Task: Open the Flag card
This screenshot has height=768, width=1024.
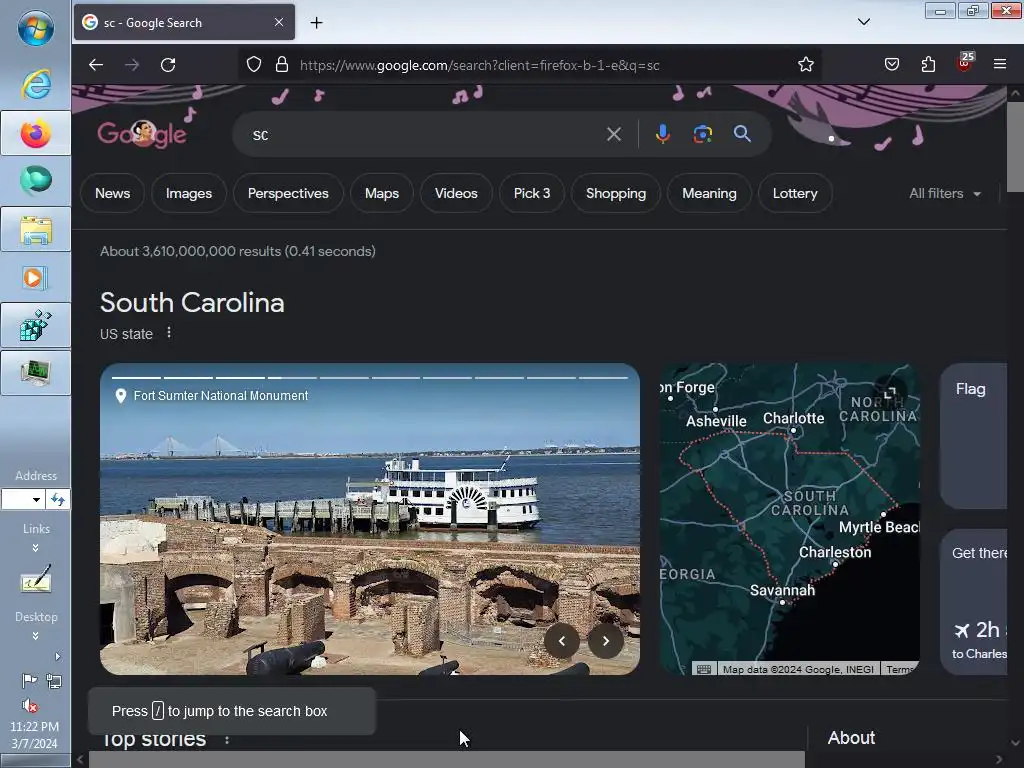Action: pos(974,436)
